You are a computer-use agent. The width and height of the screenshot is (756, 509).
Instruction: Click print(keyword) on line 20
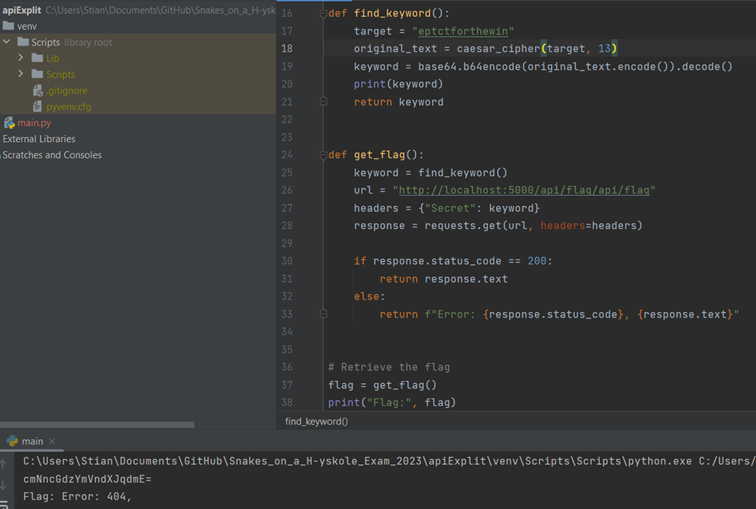pos(398,84)
